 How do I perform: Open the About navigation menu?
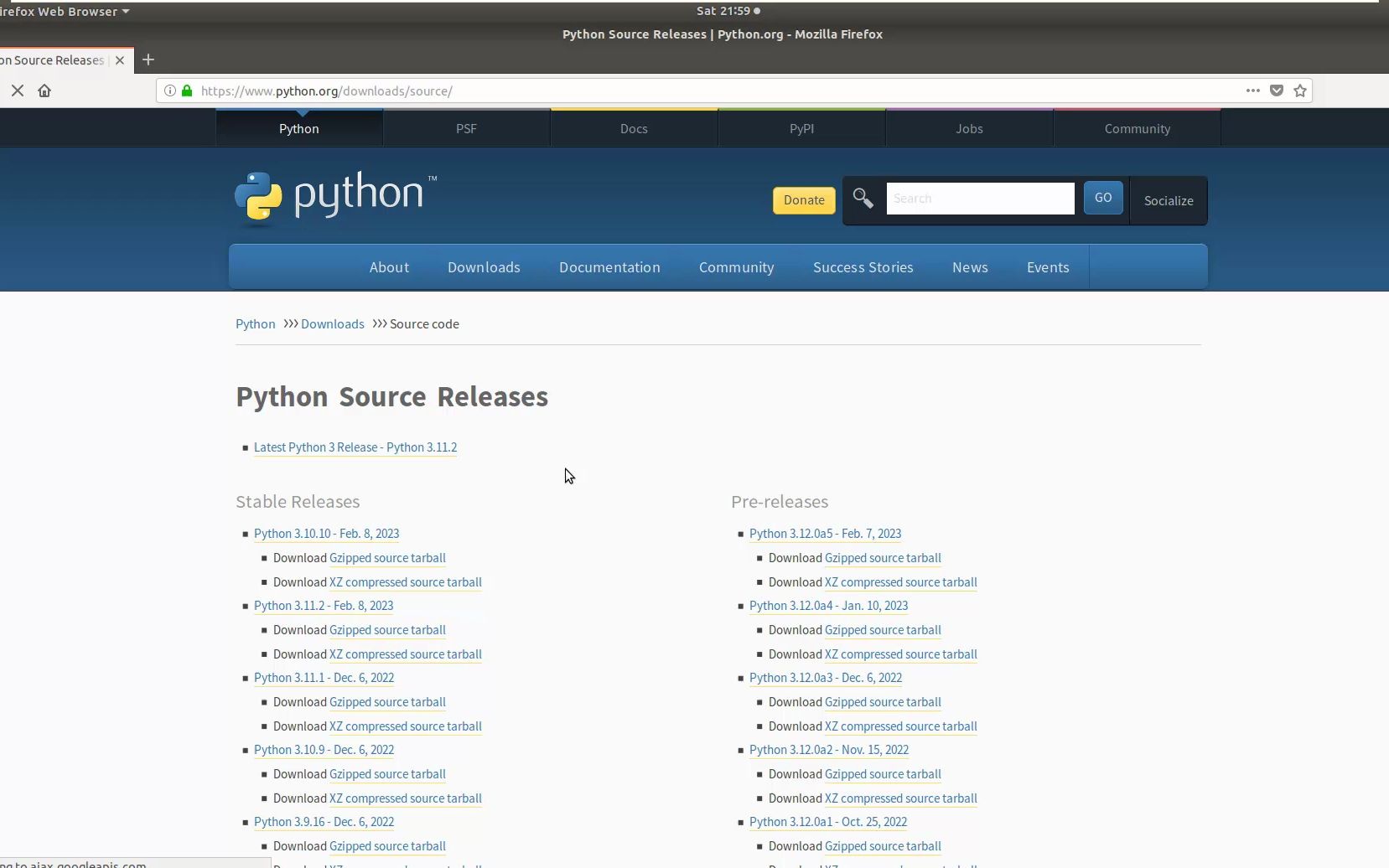[389, 267]
